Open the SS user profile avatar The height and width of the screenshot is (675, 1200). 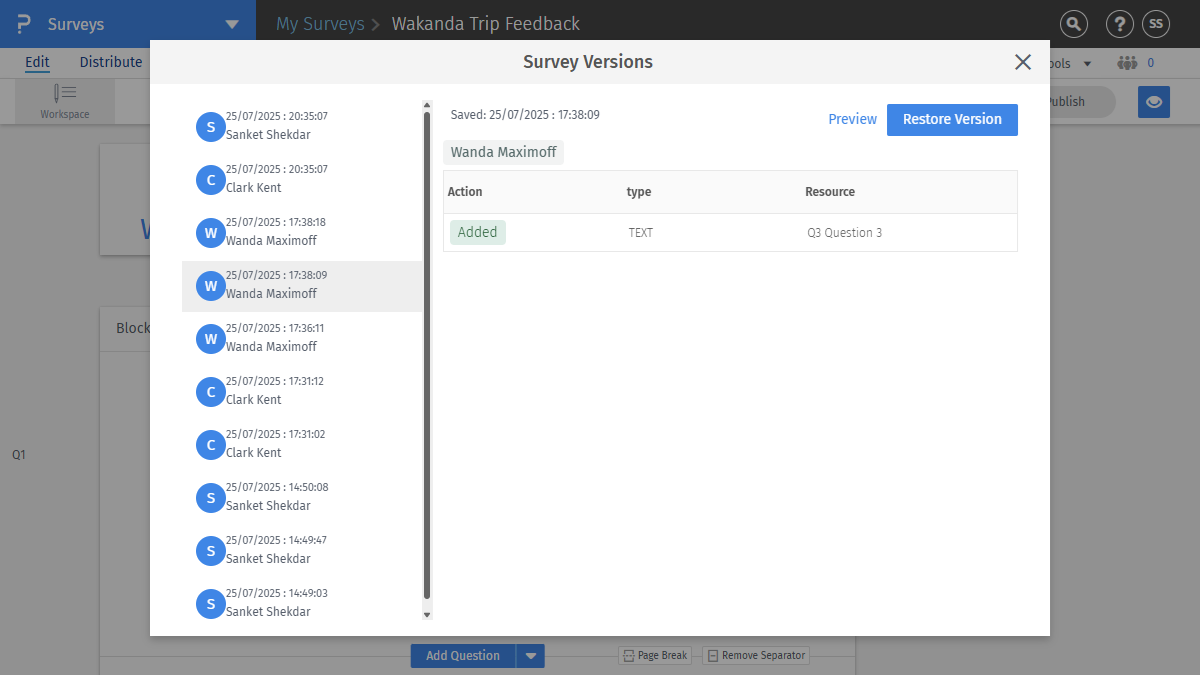click(1156, 24)
